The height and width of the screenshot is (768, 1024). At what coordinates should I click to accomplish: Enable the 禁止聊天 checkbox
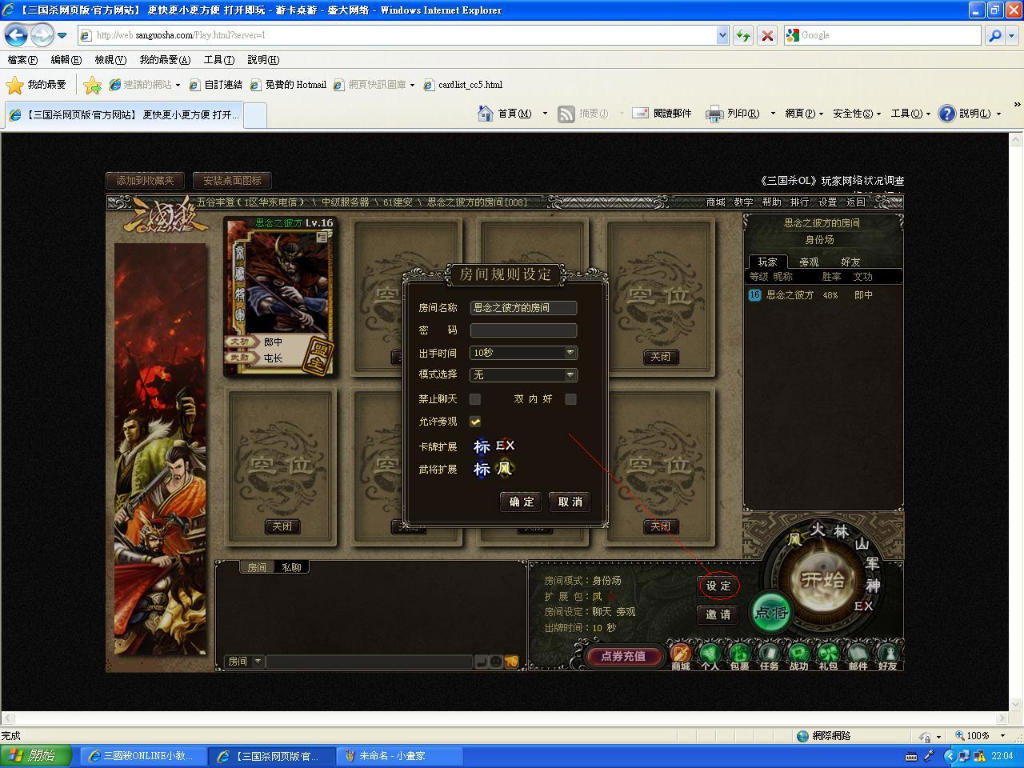[475, 399]
